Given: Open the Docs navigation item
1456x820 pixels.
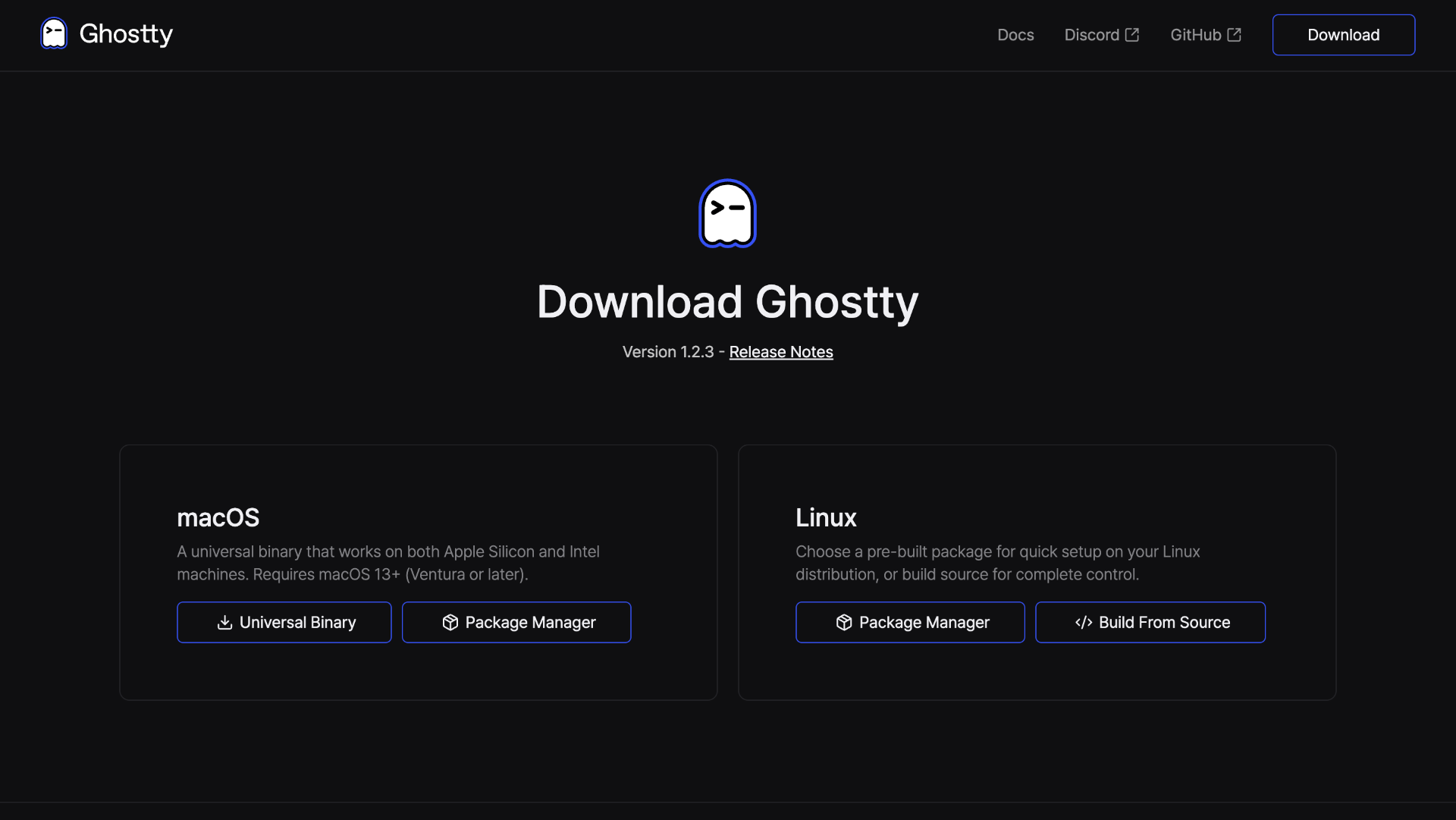Looking at the screenshot, I should (x=1015, y=35).
